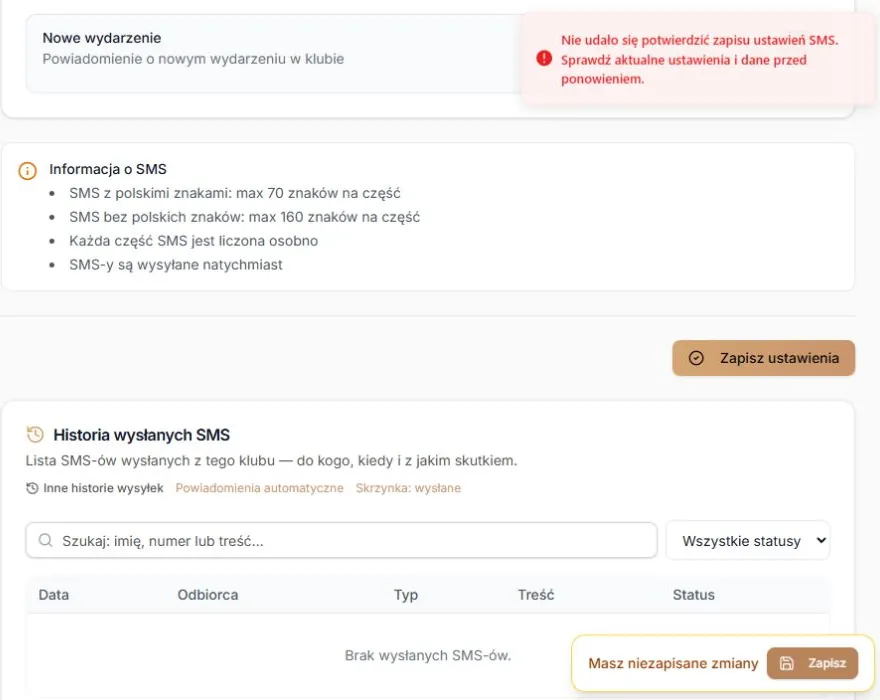Click the red error alert icon
This screenshot has width=880, height=700.
[x=544, y=58]
